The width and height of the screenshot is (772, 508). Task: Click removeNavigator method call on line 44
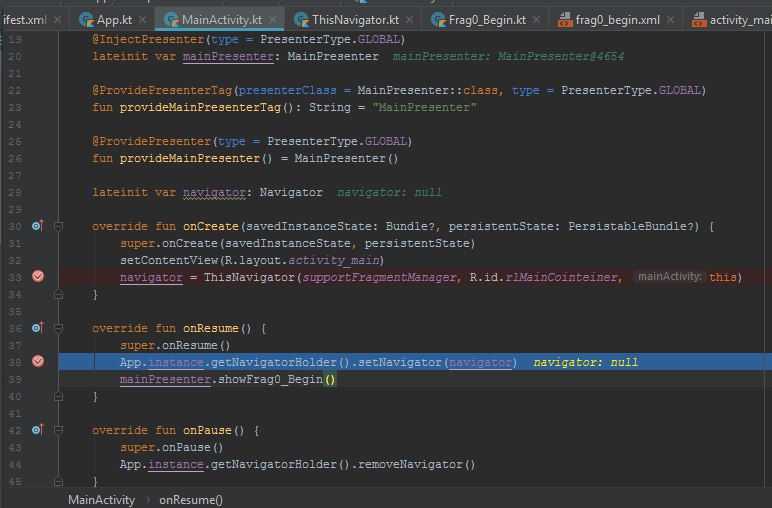tap(410, 465)
